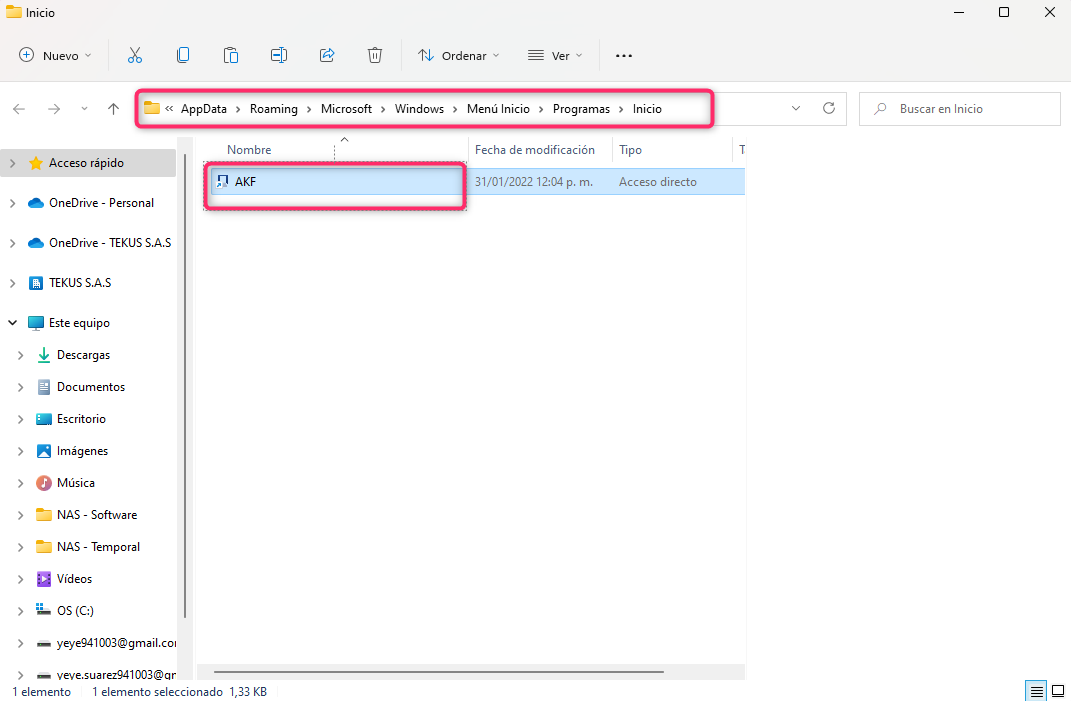Select Documentos in navigation pane

click(x=90, y=387)
